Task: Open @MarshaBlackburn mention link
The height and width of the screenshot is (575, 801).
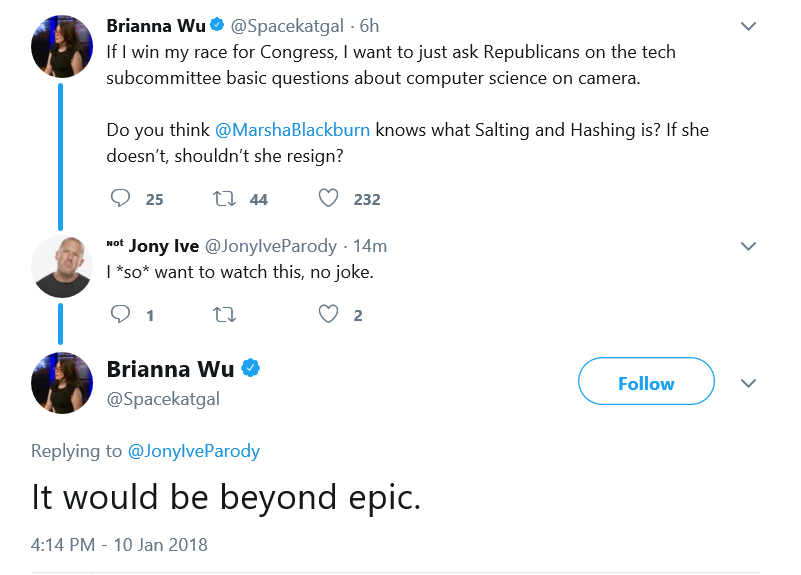Action: click(x=292, y=130)
